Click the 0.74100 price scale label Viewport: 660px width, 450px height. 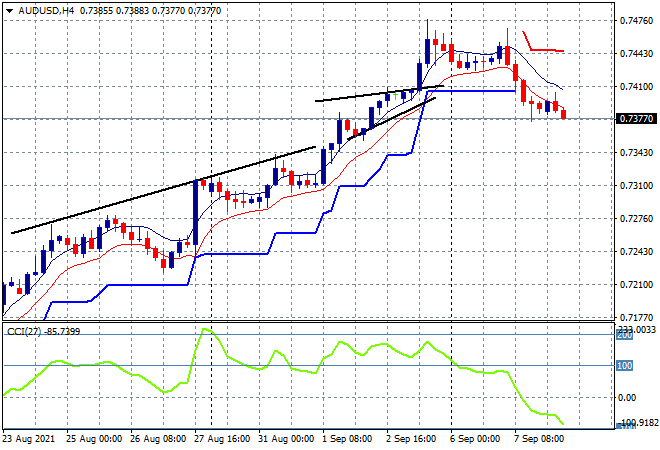(x=636, y=87)
